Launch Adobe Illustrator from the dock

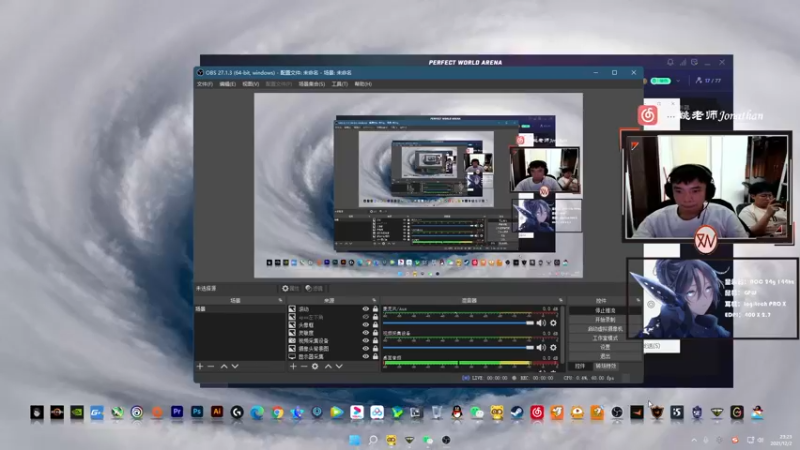217,412
